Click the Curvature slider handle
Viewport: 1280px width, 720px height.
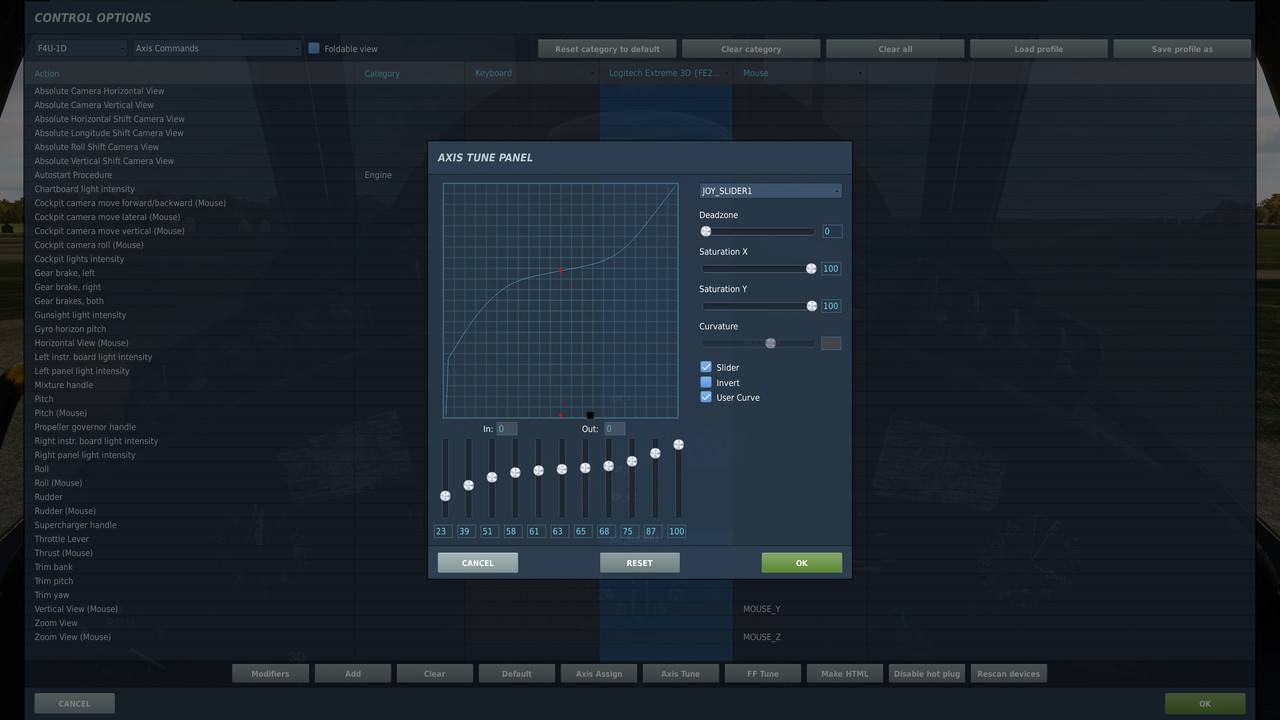(x=770, y=343)
